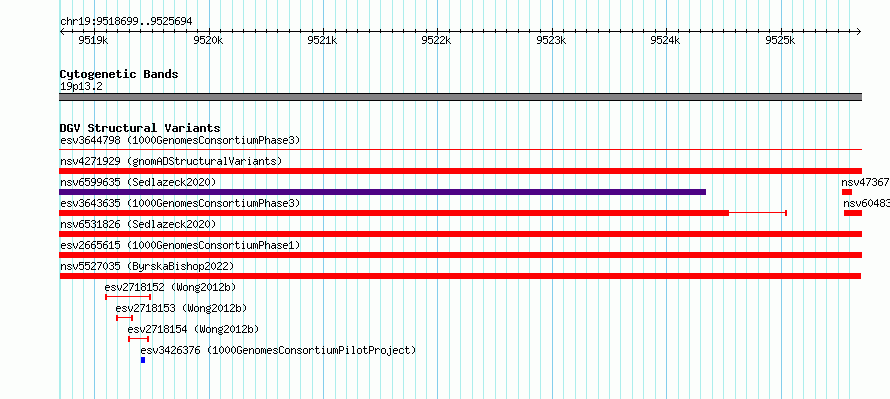Click the gray 19p13.2 cytogenetic band bar
This screenshot has width=890, height=399.
[460, 97]
